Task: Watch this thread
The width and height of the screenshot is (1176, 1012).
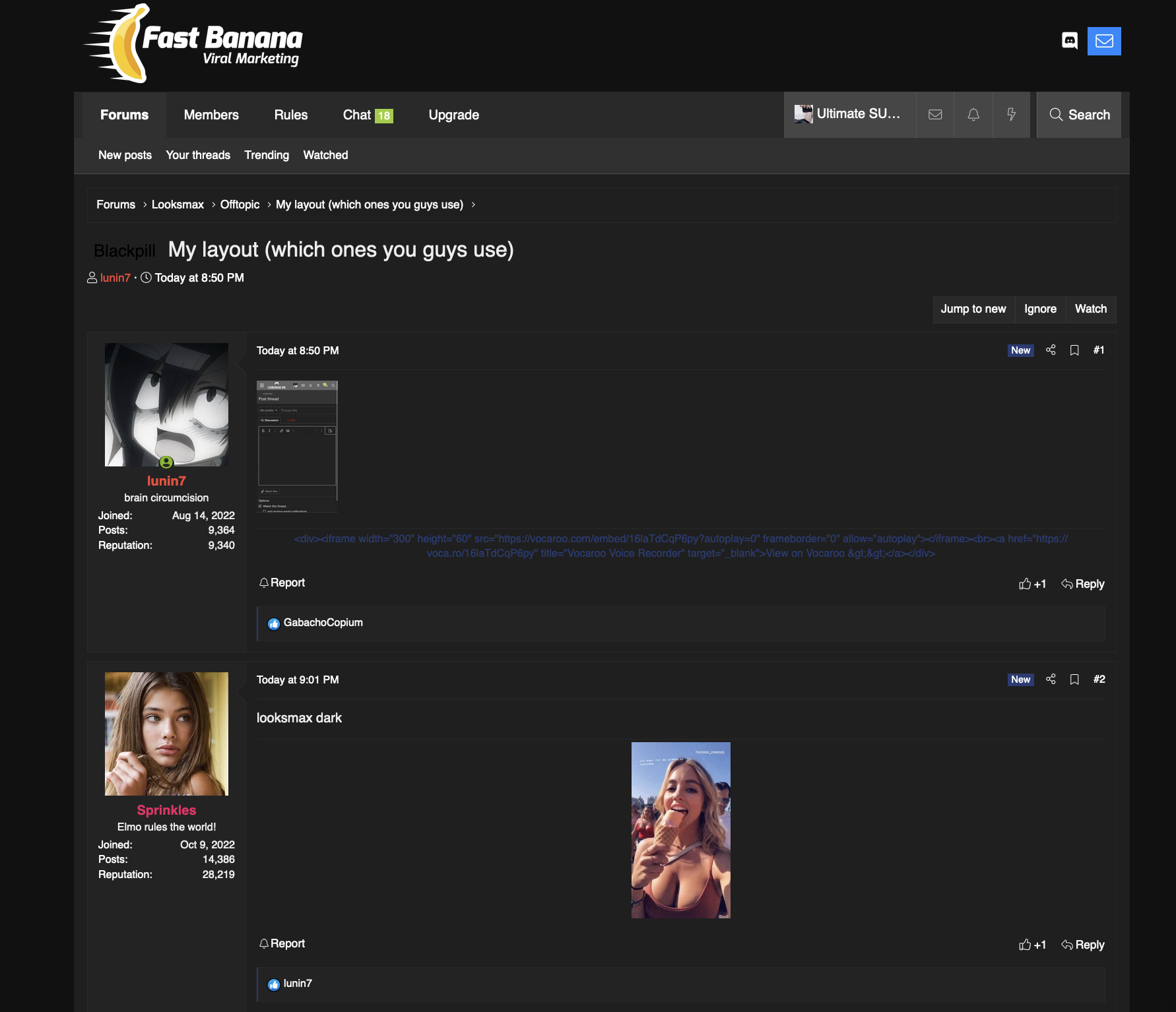Action: (x=1090, y=309)
